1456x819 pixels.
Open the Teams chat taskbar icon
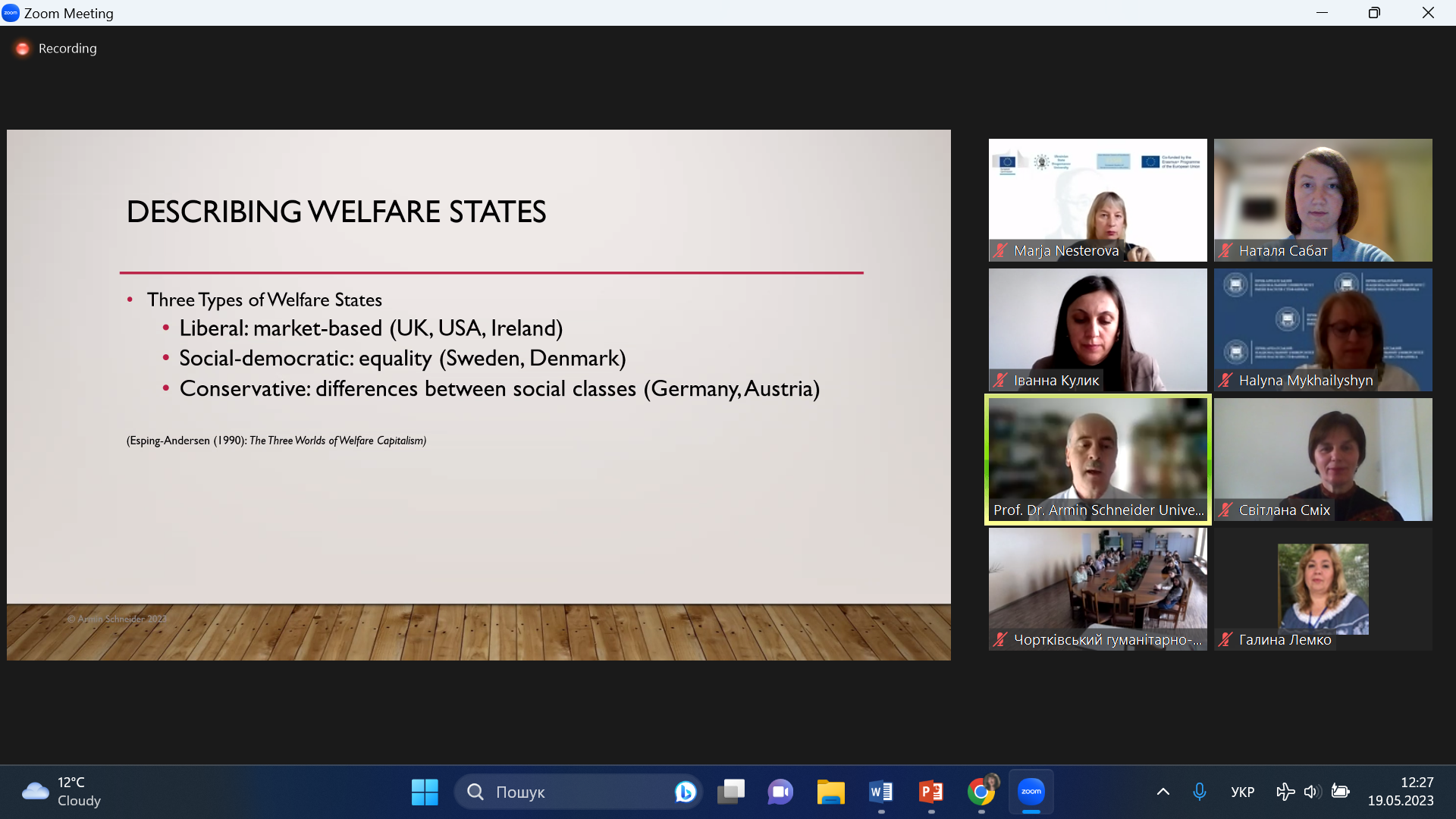[x=780, y=792]
